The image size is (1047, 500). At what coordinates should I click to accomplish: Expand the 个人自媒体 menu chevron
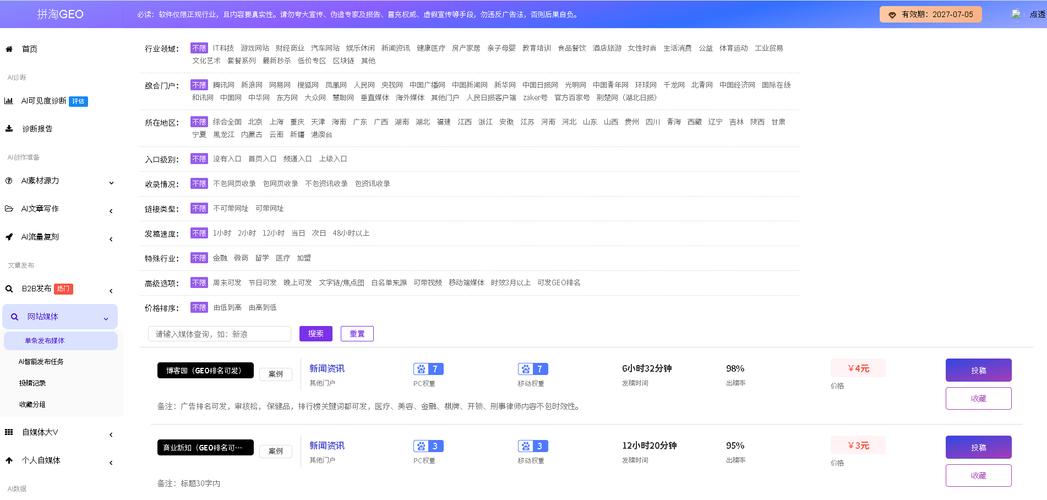(x=111, y=463)
